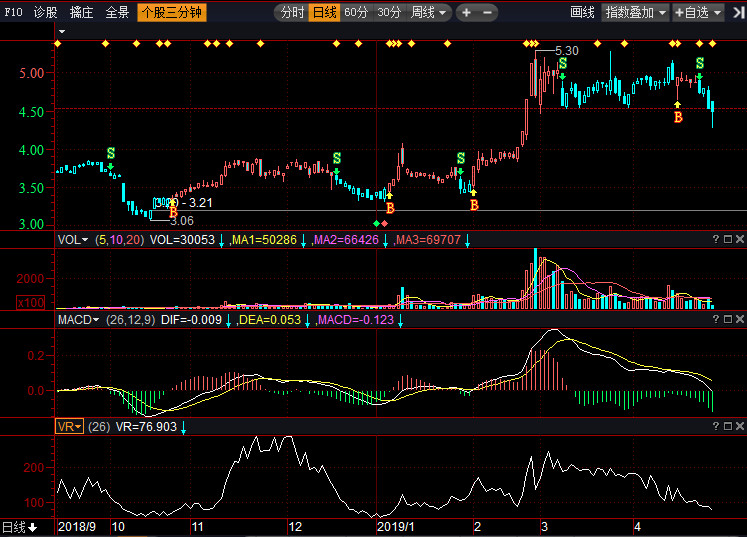The width and height of the screenshot is (747, 537).
Task: Expand small triangle above price chart
Action: click(x=62, y=31)
